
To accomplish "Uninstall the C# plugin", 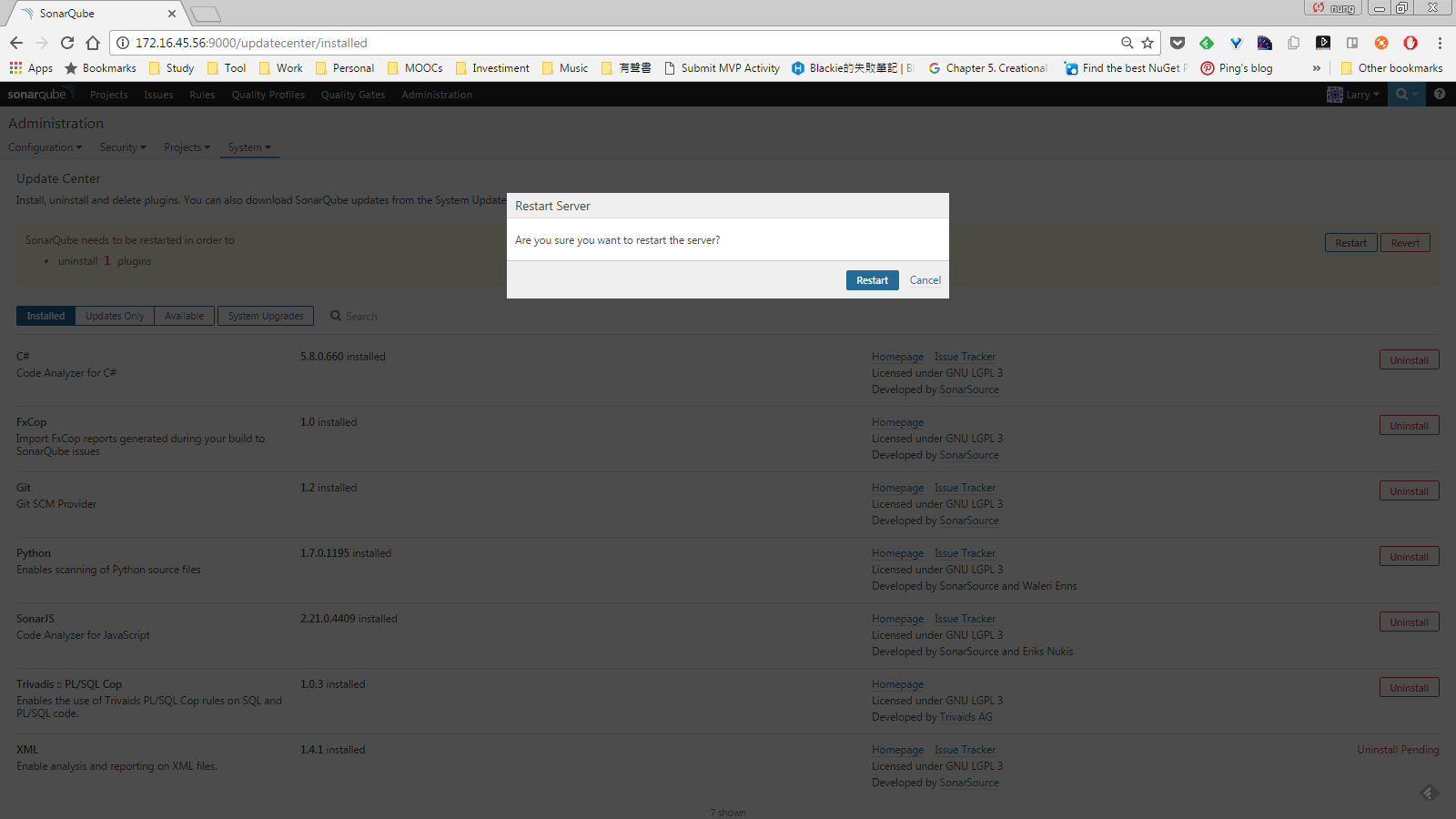I will tap(1409, 360).
